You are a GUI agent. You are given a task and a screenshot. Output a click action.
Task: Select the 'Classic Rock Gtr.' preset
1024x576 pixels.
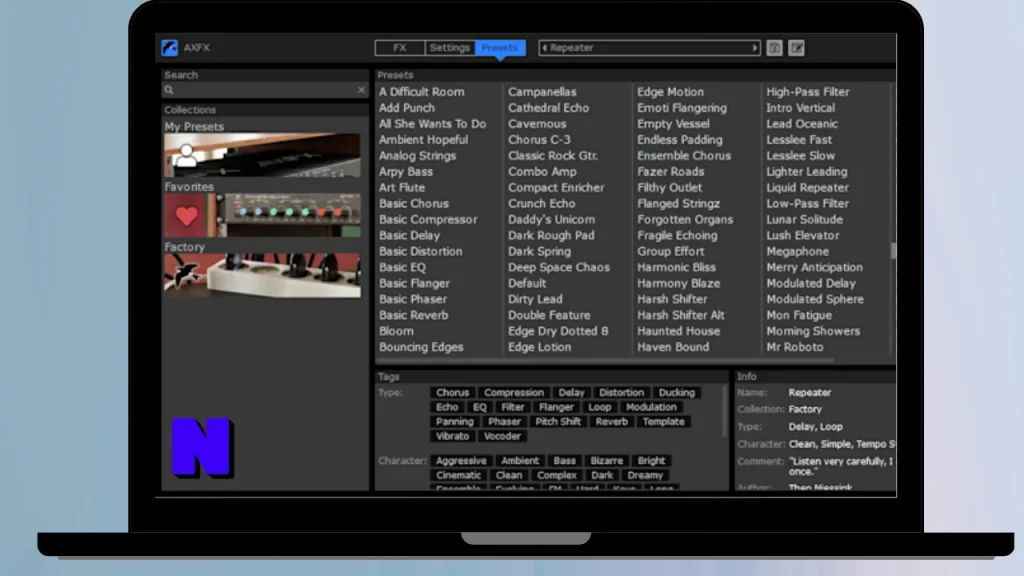tap(553, 155)
